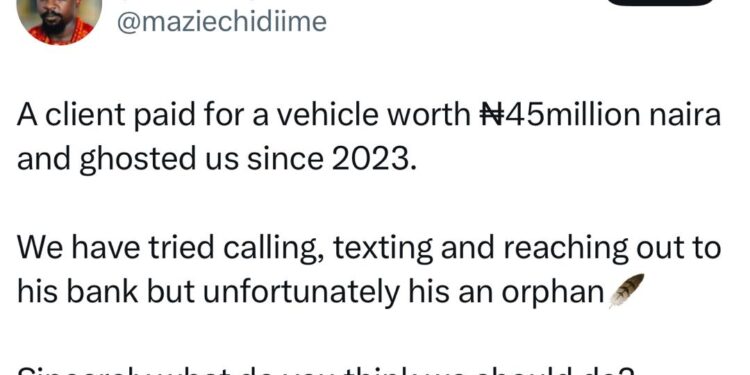Tap the feather emoji after 'orphan'
This screenshot has height=375, width=750.
tap(626, 290)
